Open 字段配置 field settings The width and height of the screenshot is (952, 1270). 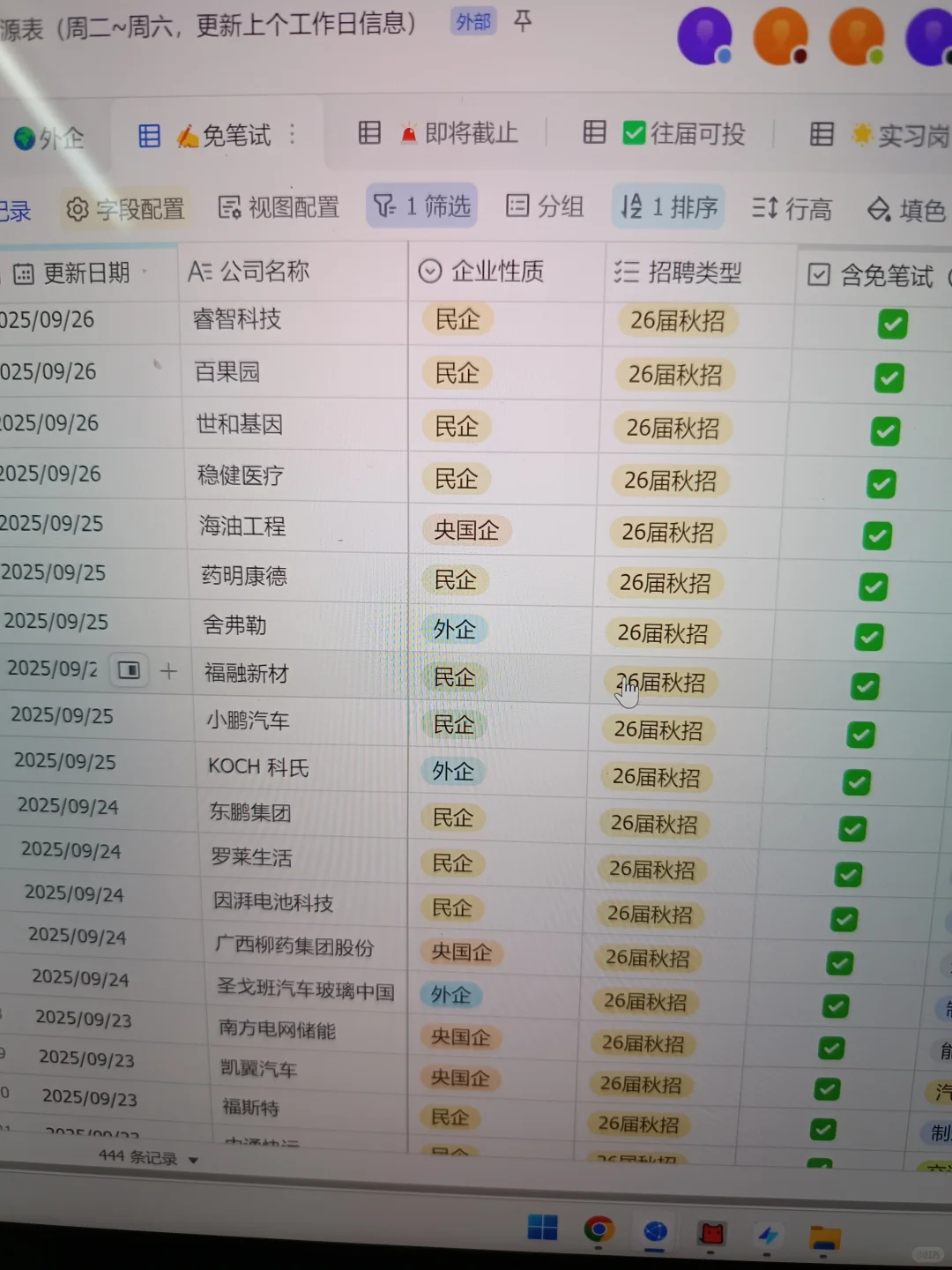tap(125, 209)
